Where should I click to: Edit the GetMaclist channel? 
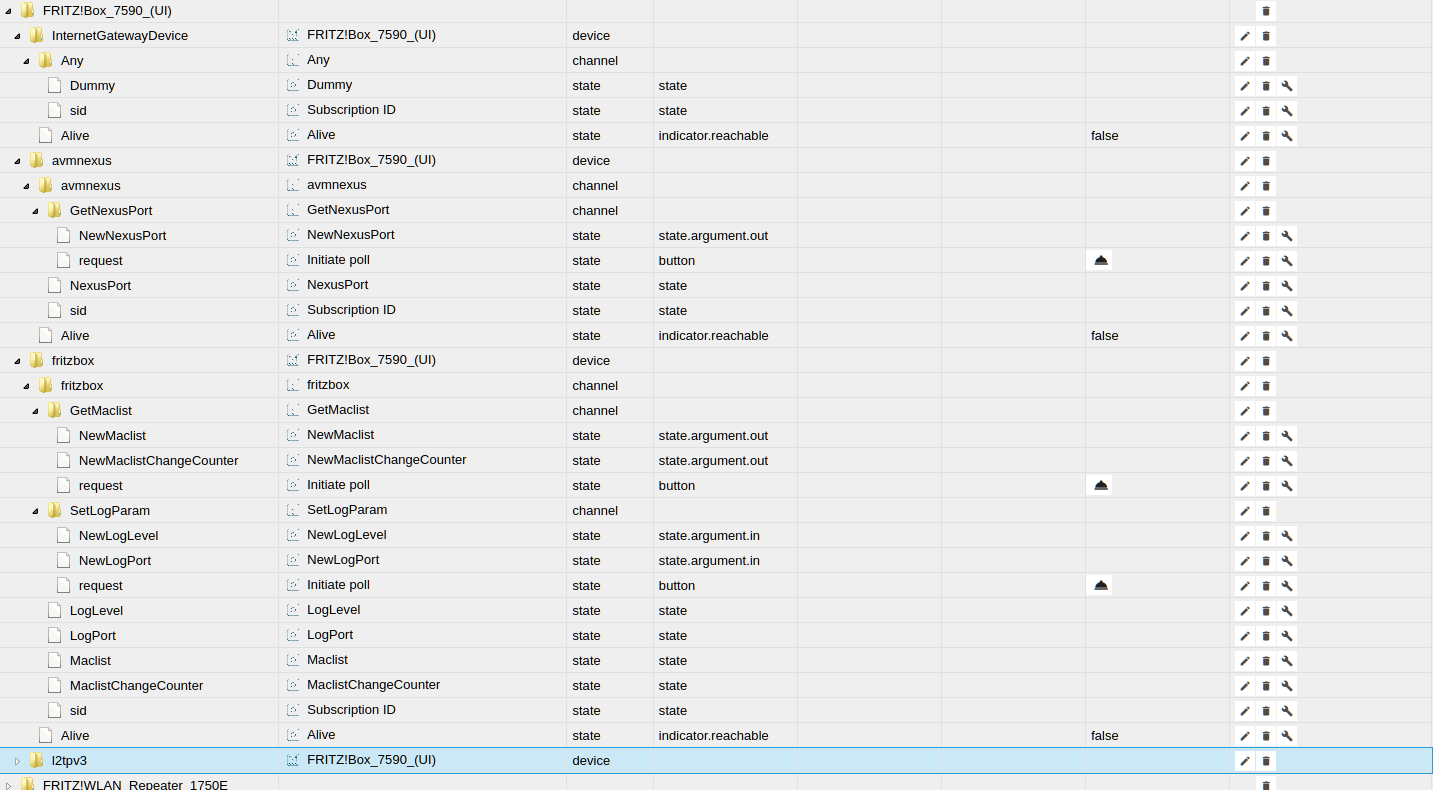1245,411
